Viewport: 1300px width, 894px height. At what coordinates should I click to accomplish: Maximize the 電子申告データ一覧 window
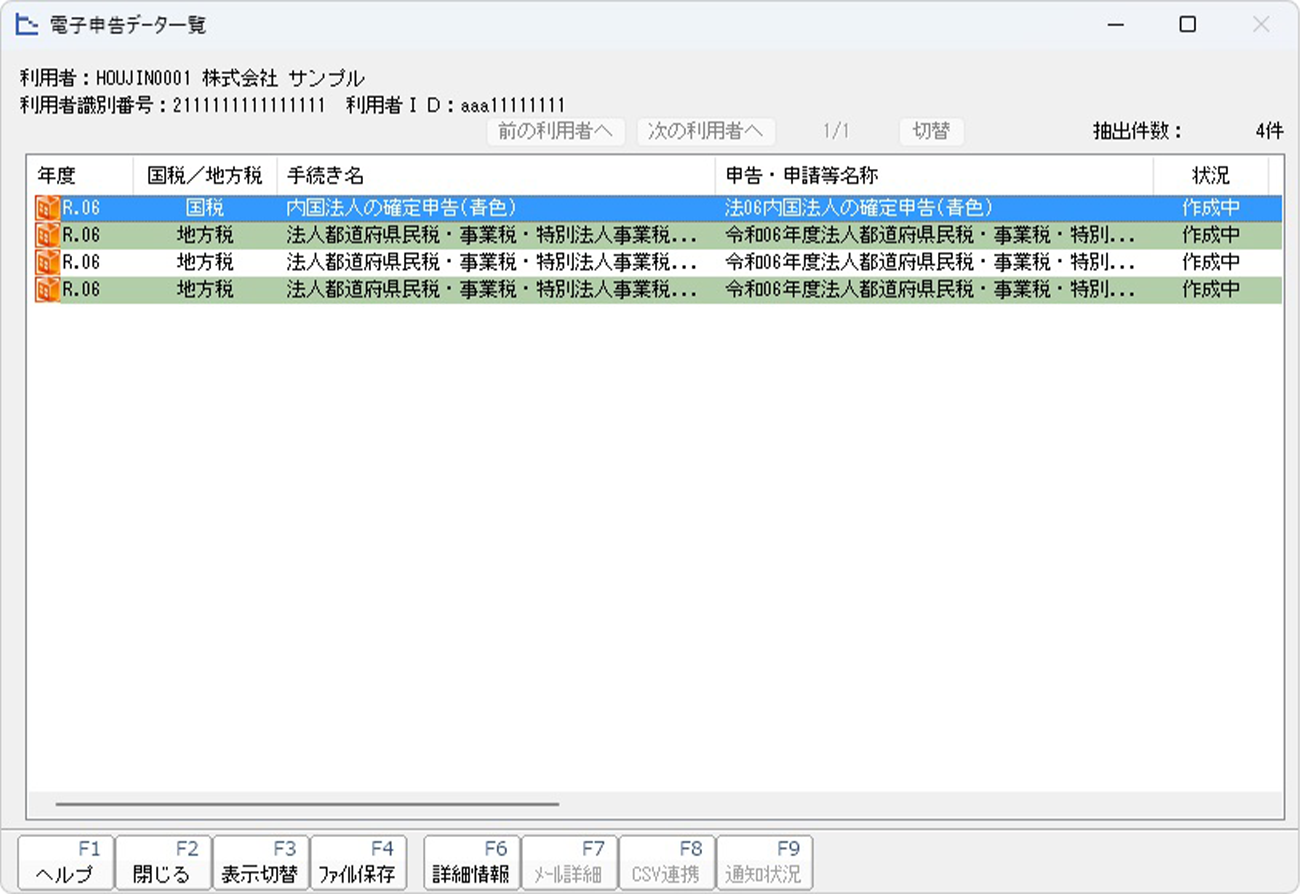pyautogui.click(x=1187, y=25)
